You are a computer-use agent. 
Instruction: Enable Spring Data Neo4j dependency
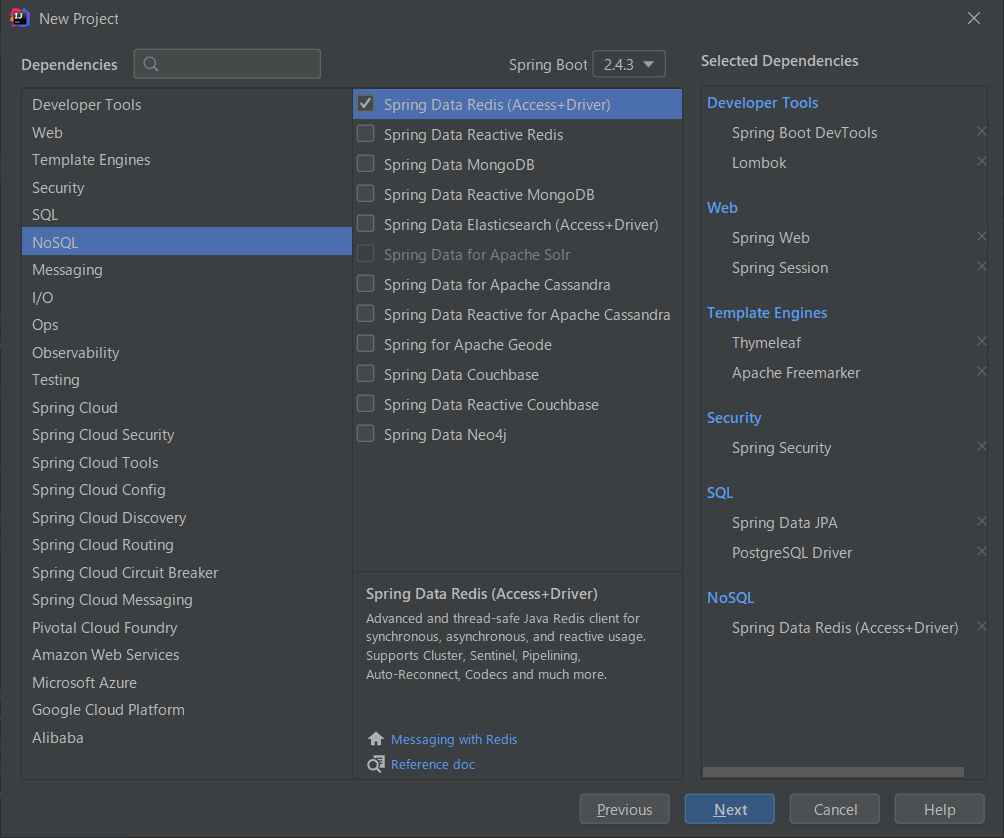[x=366, y=434]
